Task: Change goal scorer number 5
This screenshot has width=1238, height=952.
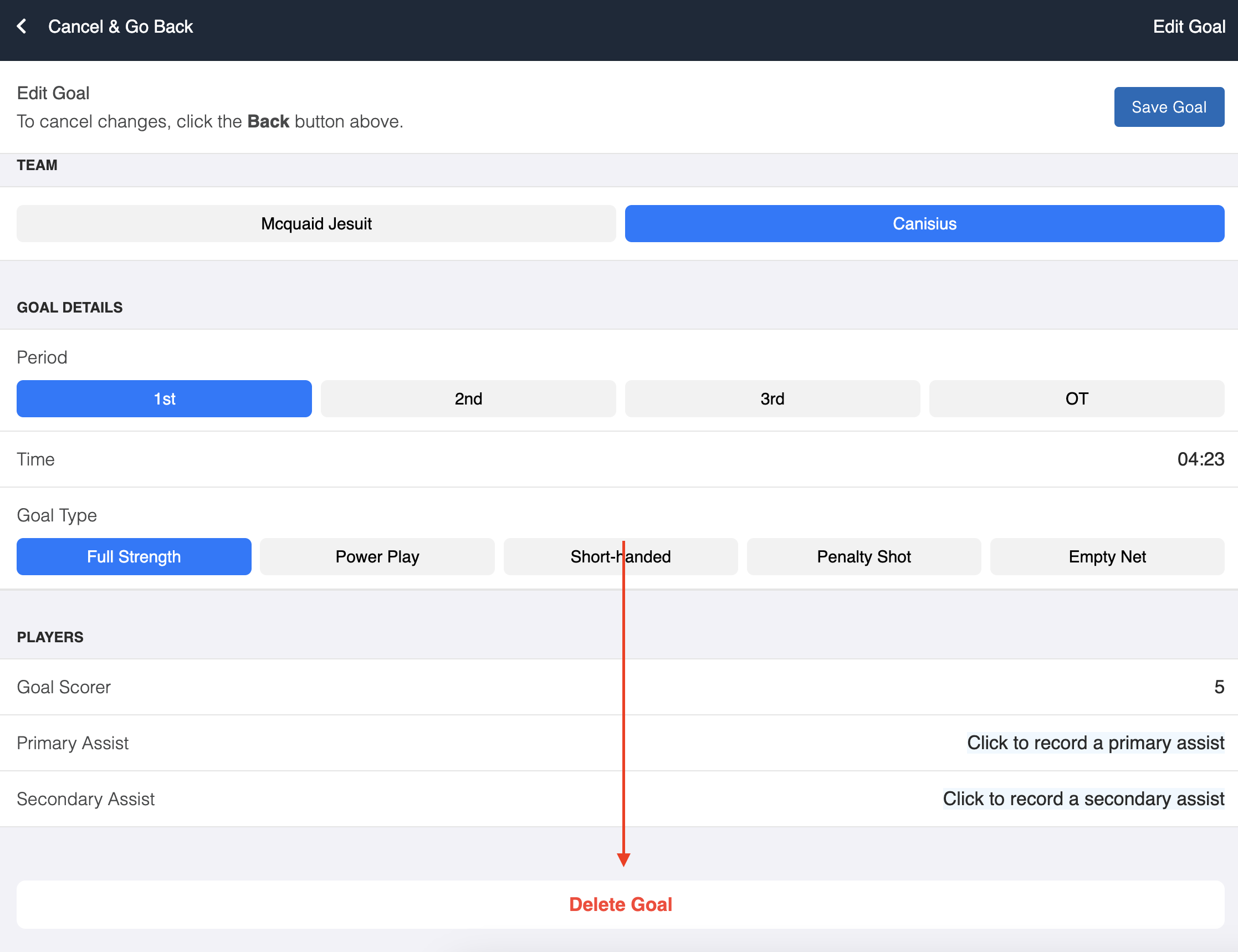Action: [x=1218, y=687]
